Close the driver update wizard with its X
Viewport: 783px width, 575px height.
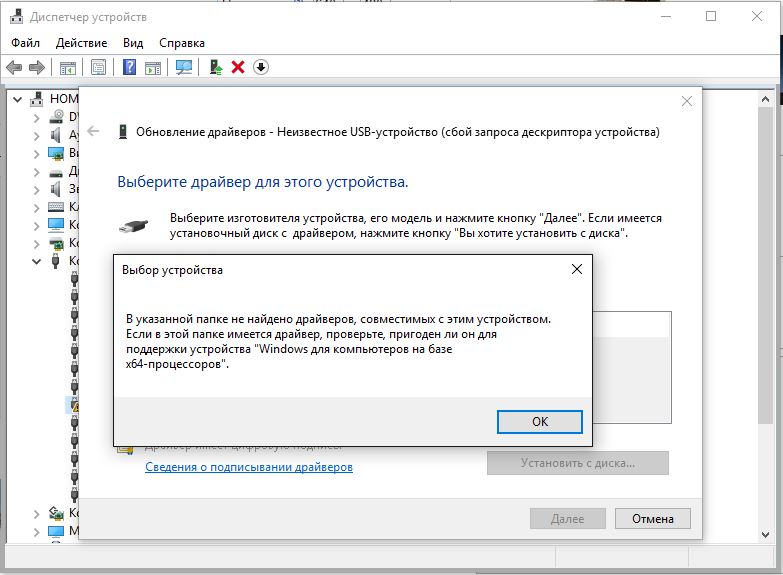687,101
